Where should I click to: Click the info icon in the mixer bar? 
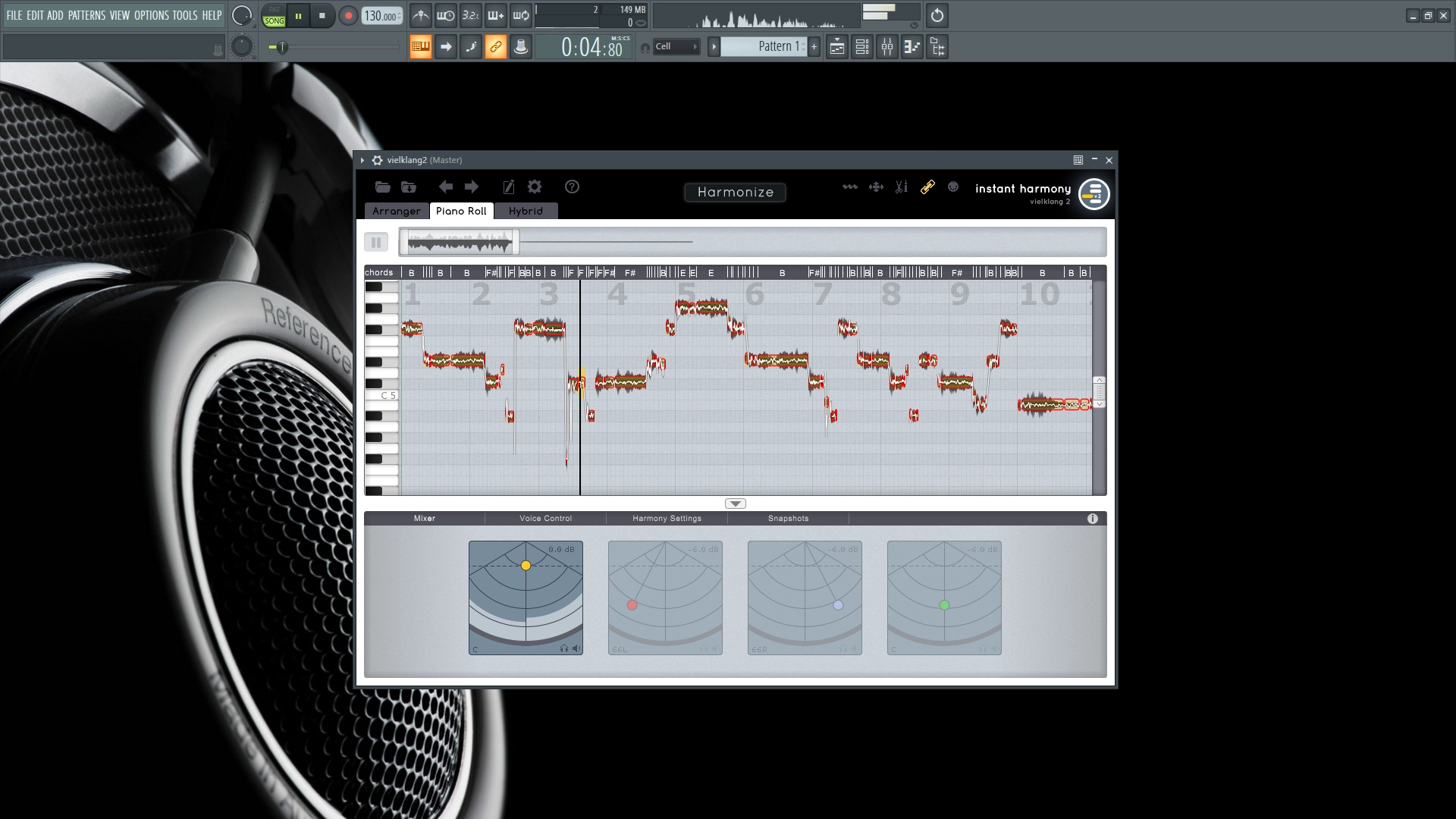pos(1093,519)
